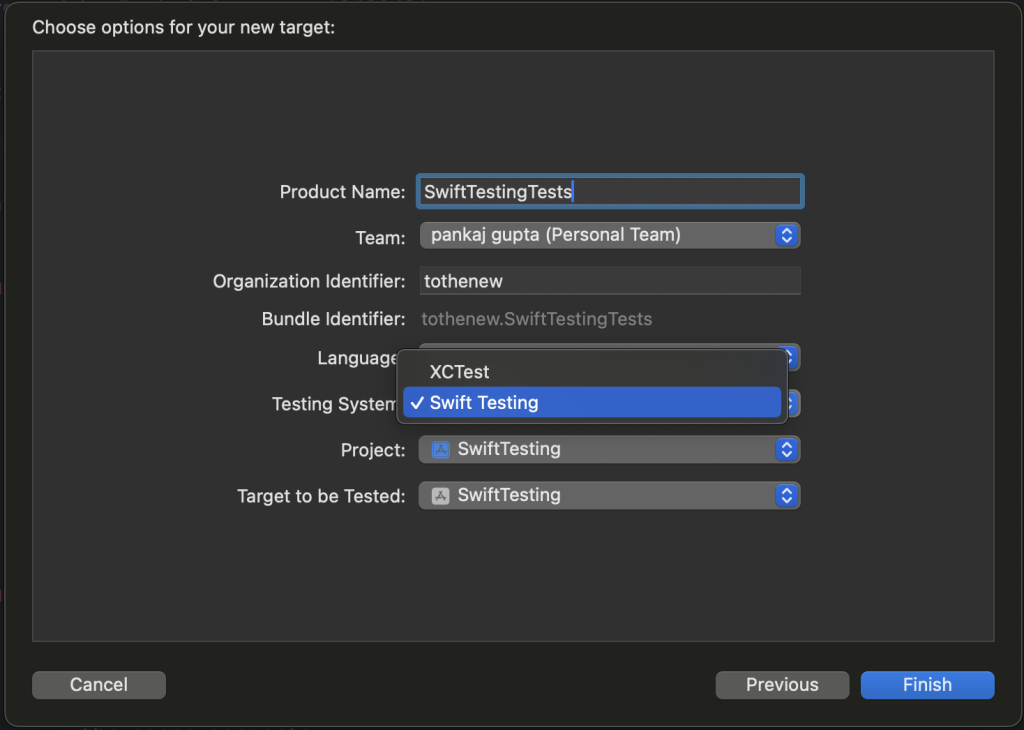
Task: Click the chevron on the Testing System popup
Action: coord(789,403)
